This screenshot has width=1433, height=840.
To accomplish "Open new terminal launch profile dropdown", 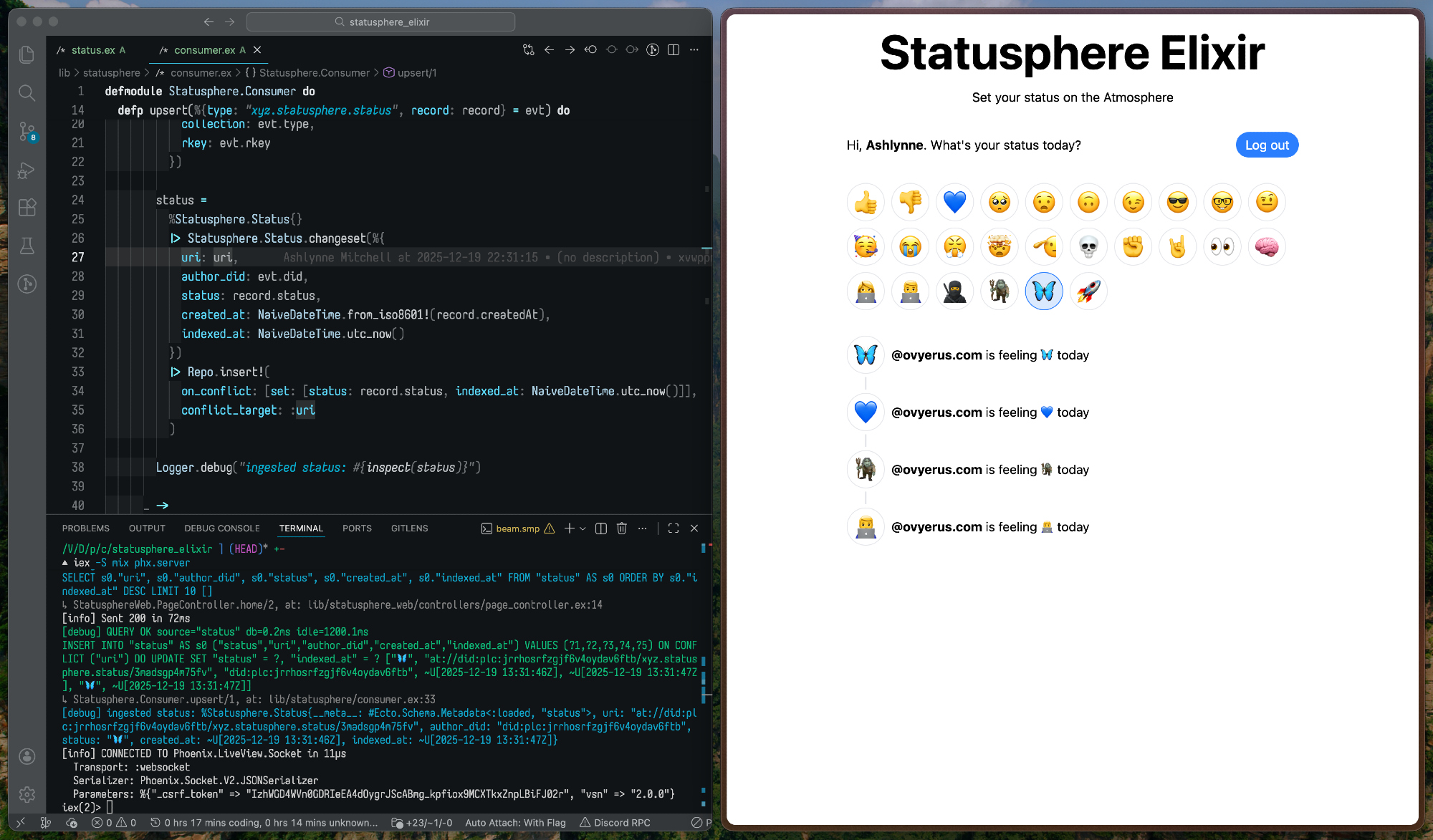I will click(583, 528).
